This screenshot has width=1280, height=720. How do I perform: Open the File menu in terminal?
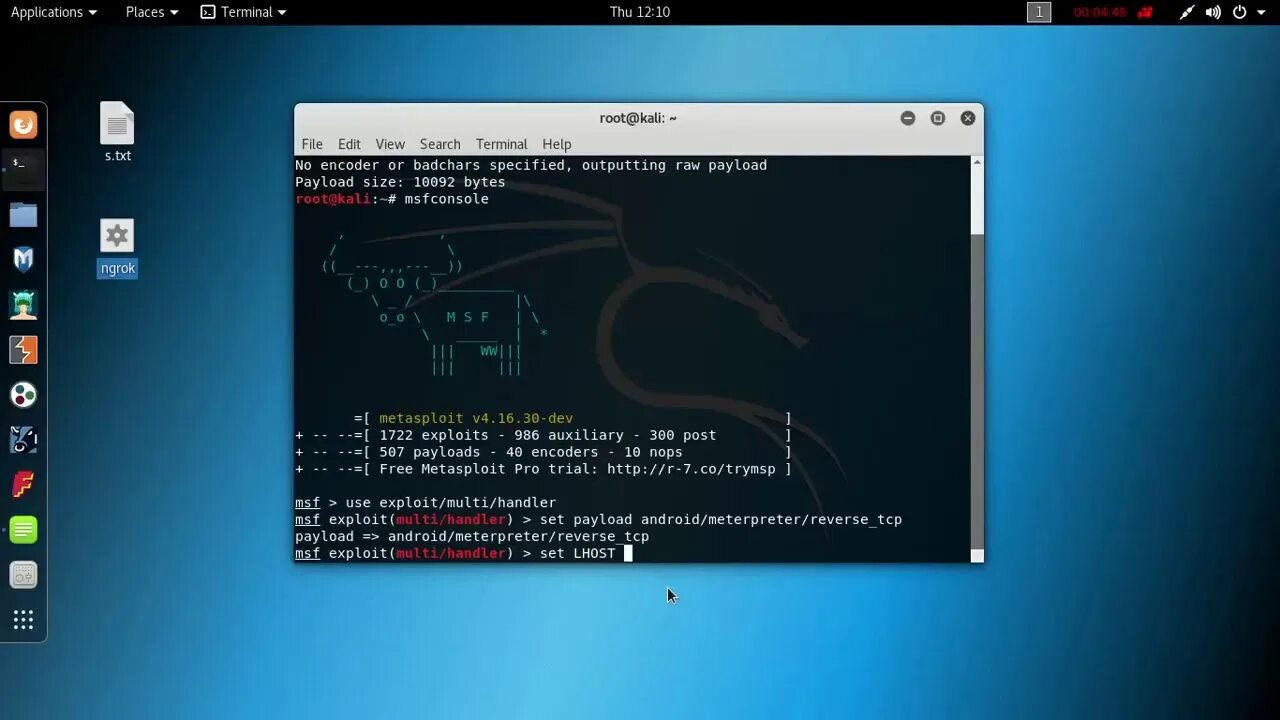(312, 144)
